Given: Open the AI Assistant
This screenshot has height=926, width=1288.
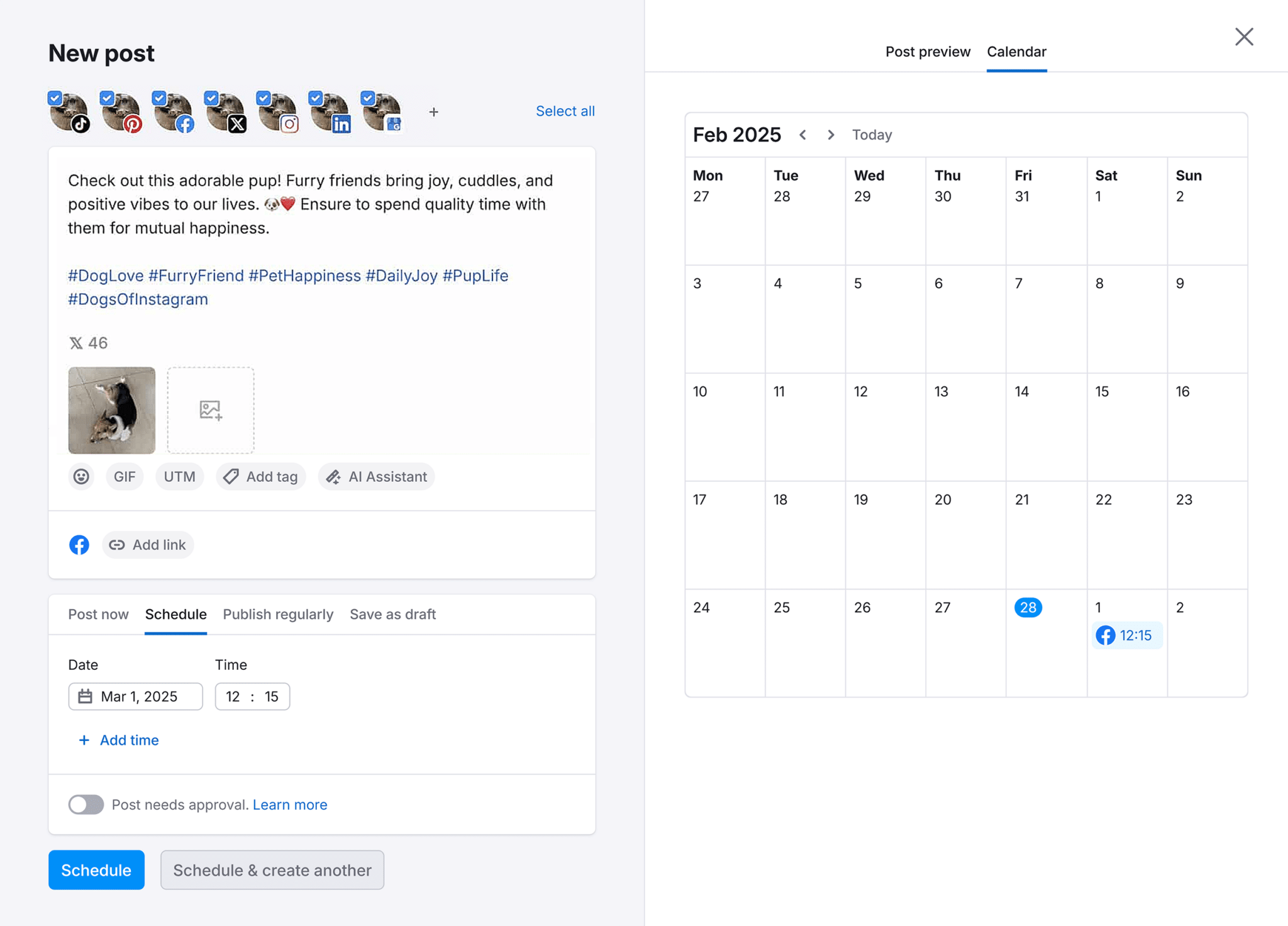Looking at the screenshot, I should tap(376, 477).
